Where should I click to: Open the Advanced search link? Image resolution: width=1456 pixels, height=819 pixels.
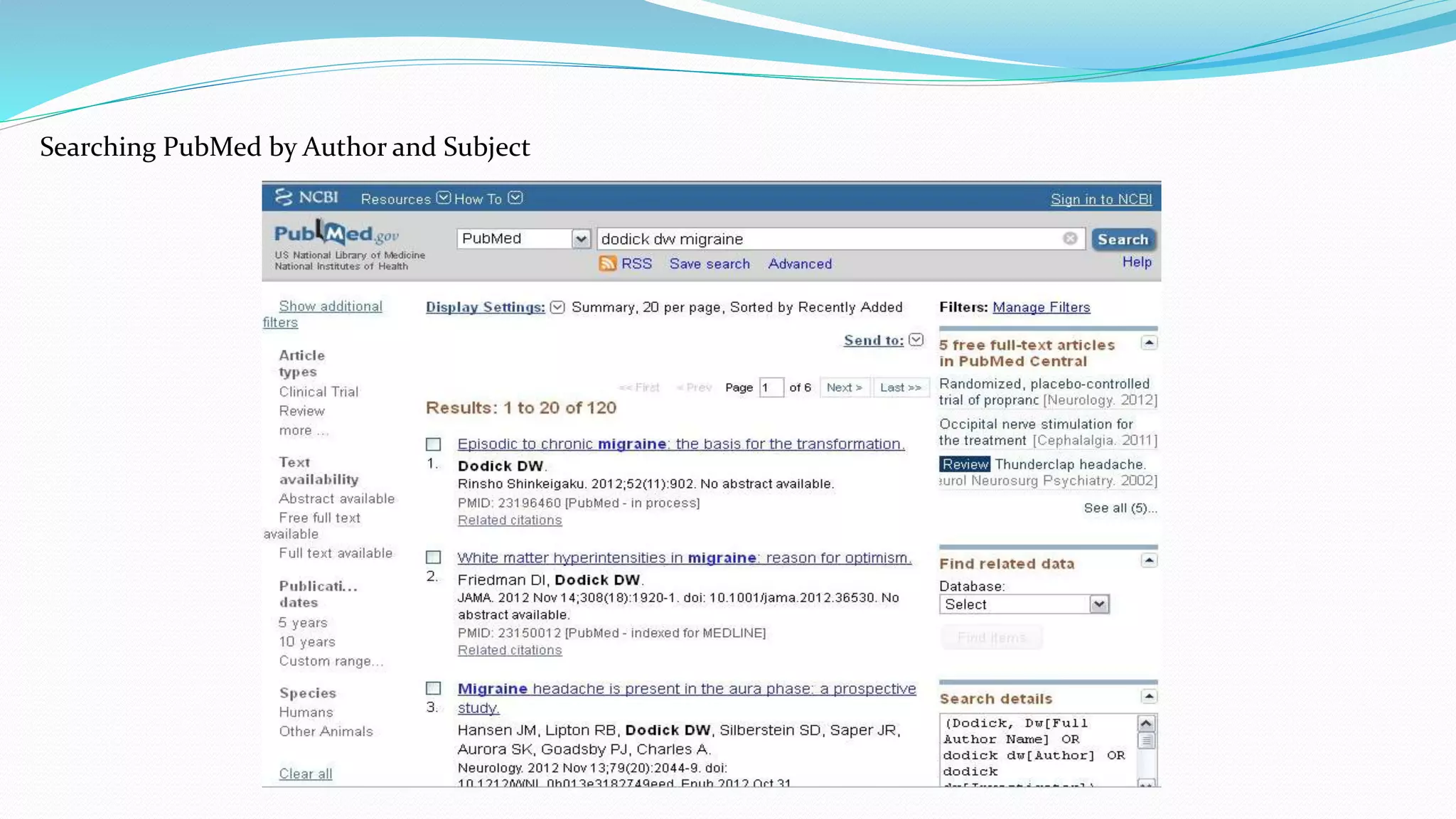tap(800, 264)
